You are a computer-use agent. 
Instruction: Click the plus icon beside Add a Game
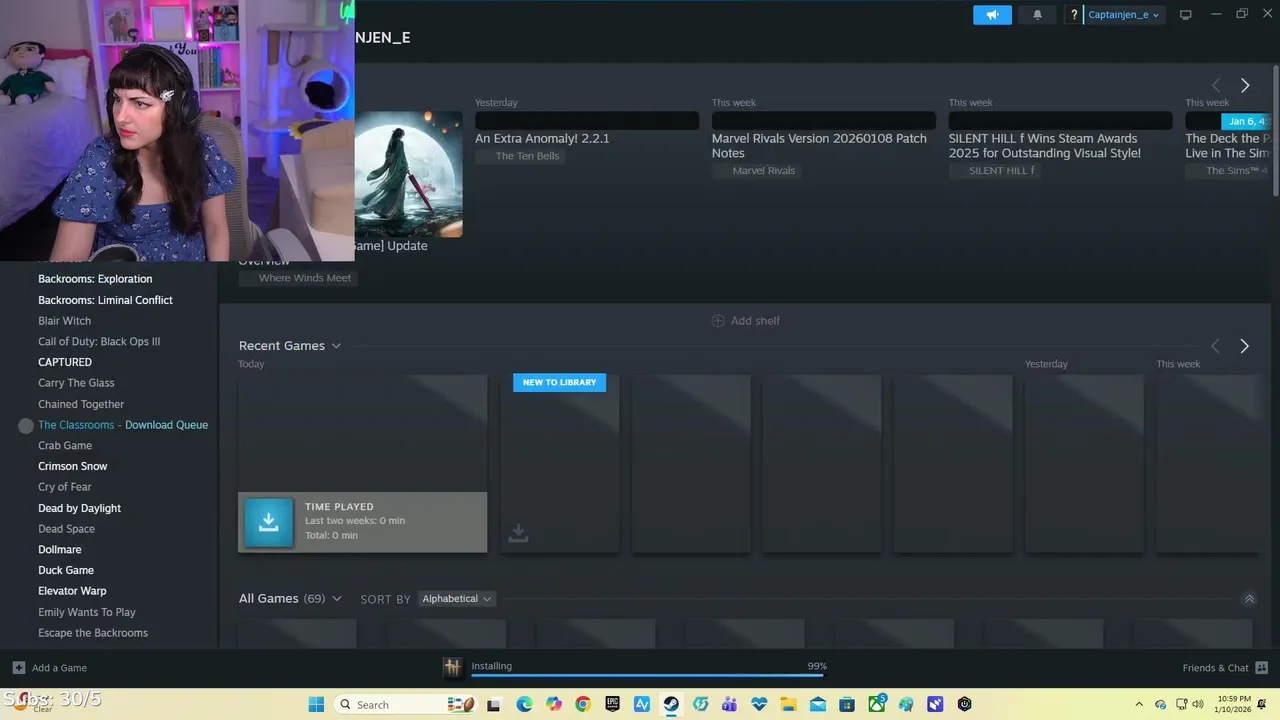click(18, 667)
